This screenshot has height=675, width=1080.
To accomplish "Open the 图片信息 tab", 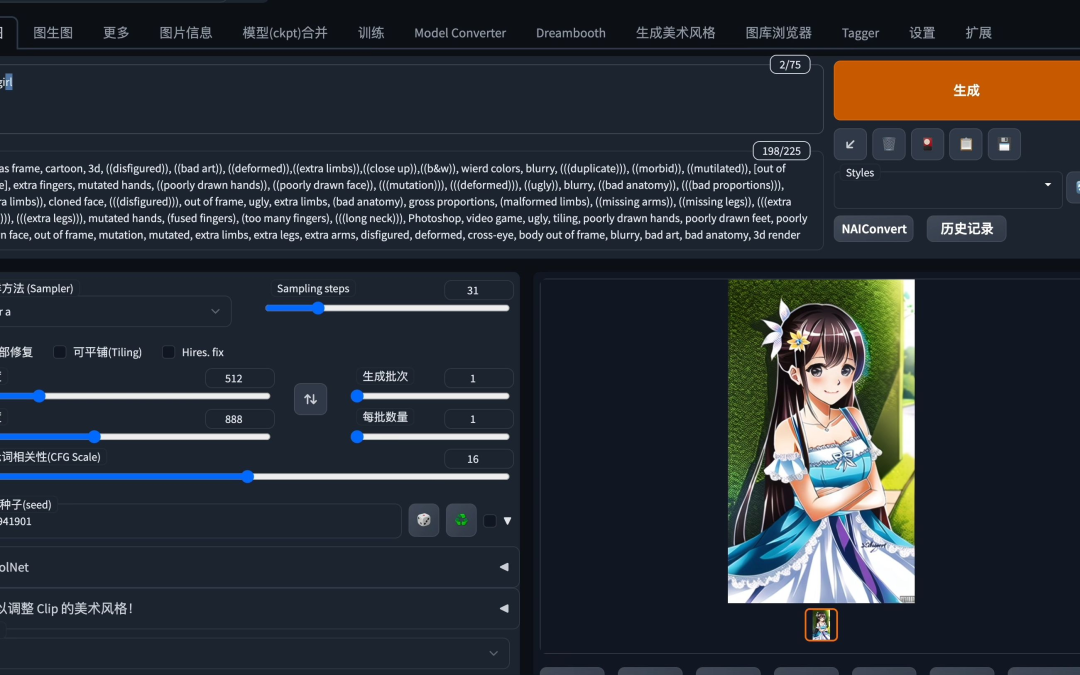I will [186, 32].
